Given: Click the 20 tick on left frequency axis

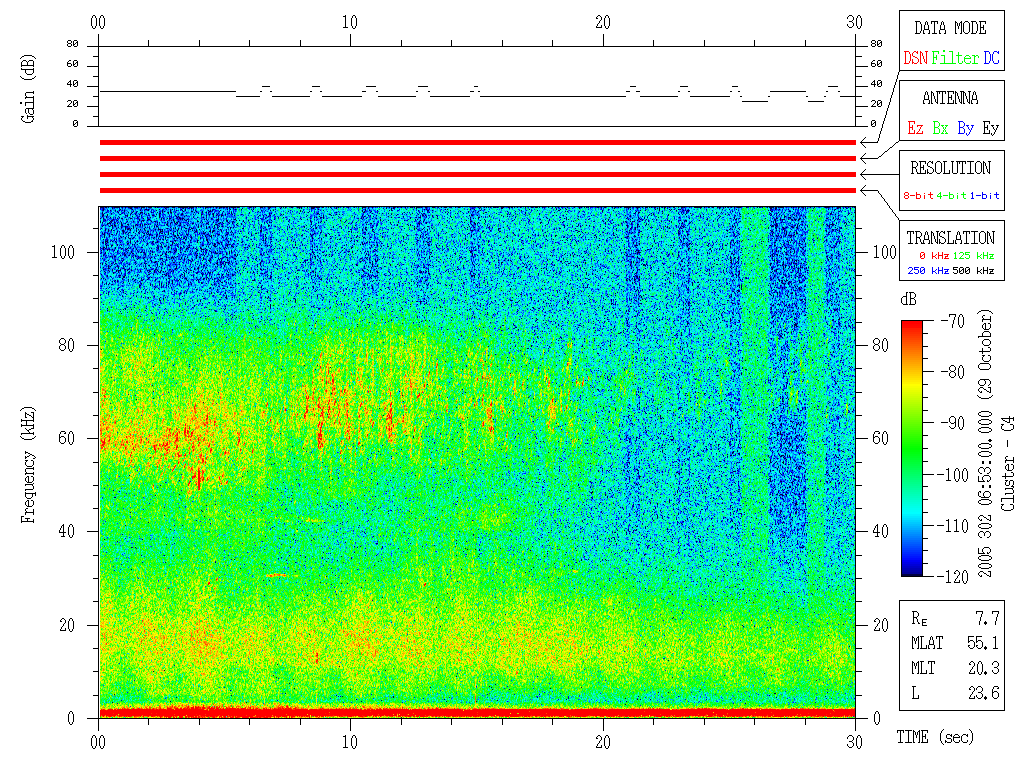Looking at the screenshot, I should 67,625.
